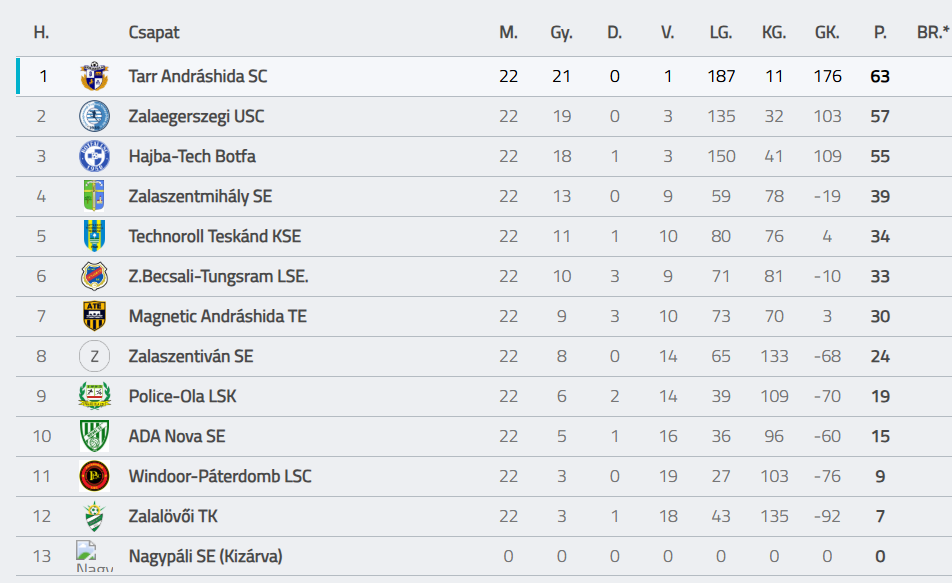Click the P. points column header
This screenshot has height=583, width=952.
tap(880, 32)
